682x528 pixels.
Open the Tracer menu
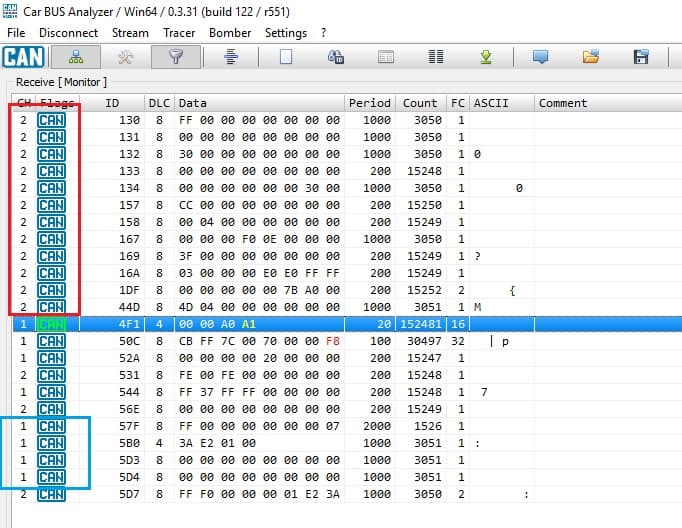tap(179, 33)
